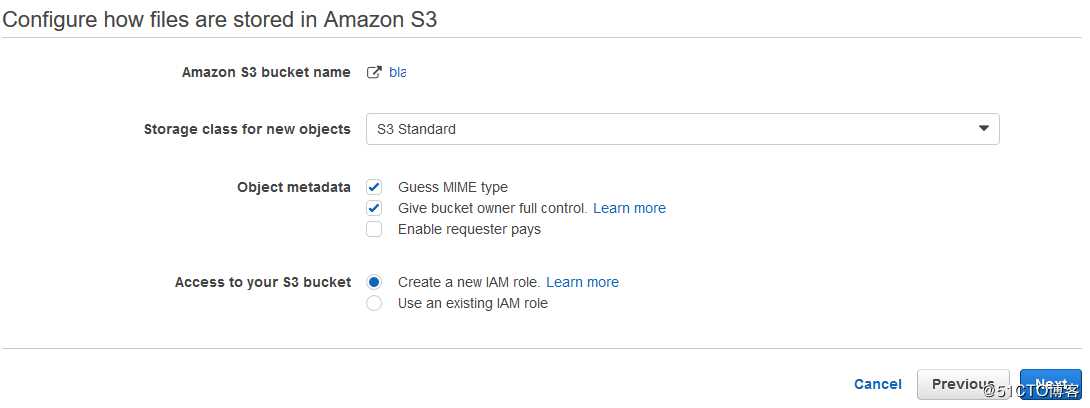Image resolution: width=1090 pixels, height=408 pixels.
Task: Click the 'Amazon S3 bucket name' label
Action: pyautogui.click(x=266, y=72)
